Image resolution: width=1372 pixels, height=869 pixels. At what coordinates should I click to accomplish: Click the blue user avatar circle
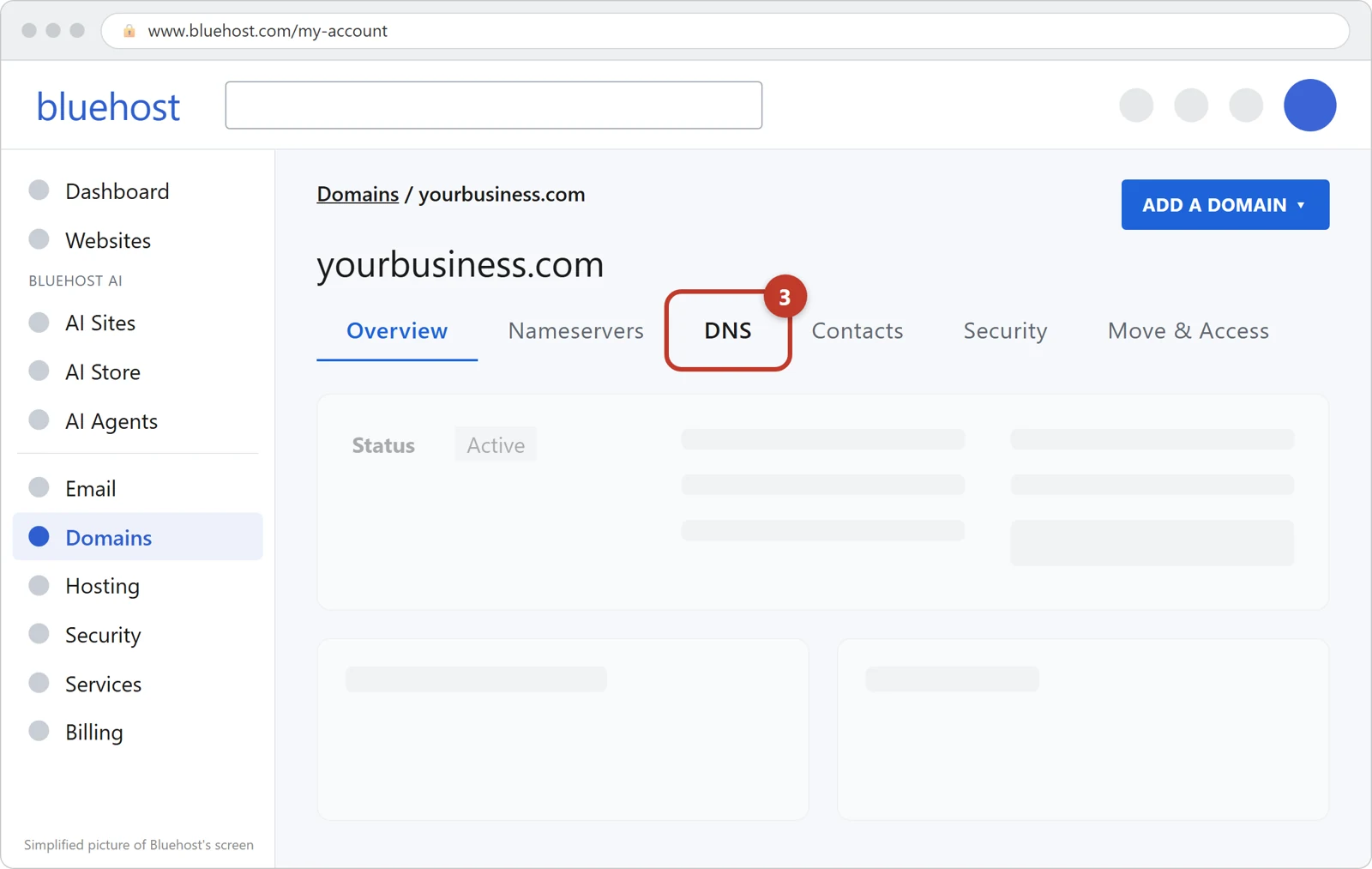(1309, 106)
